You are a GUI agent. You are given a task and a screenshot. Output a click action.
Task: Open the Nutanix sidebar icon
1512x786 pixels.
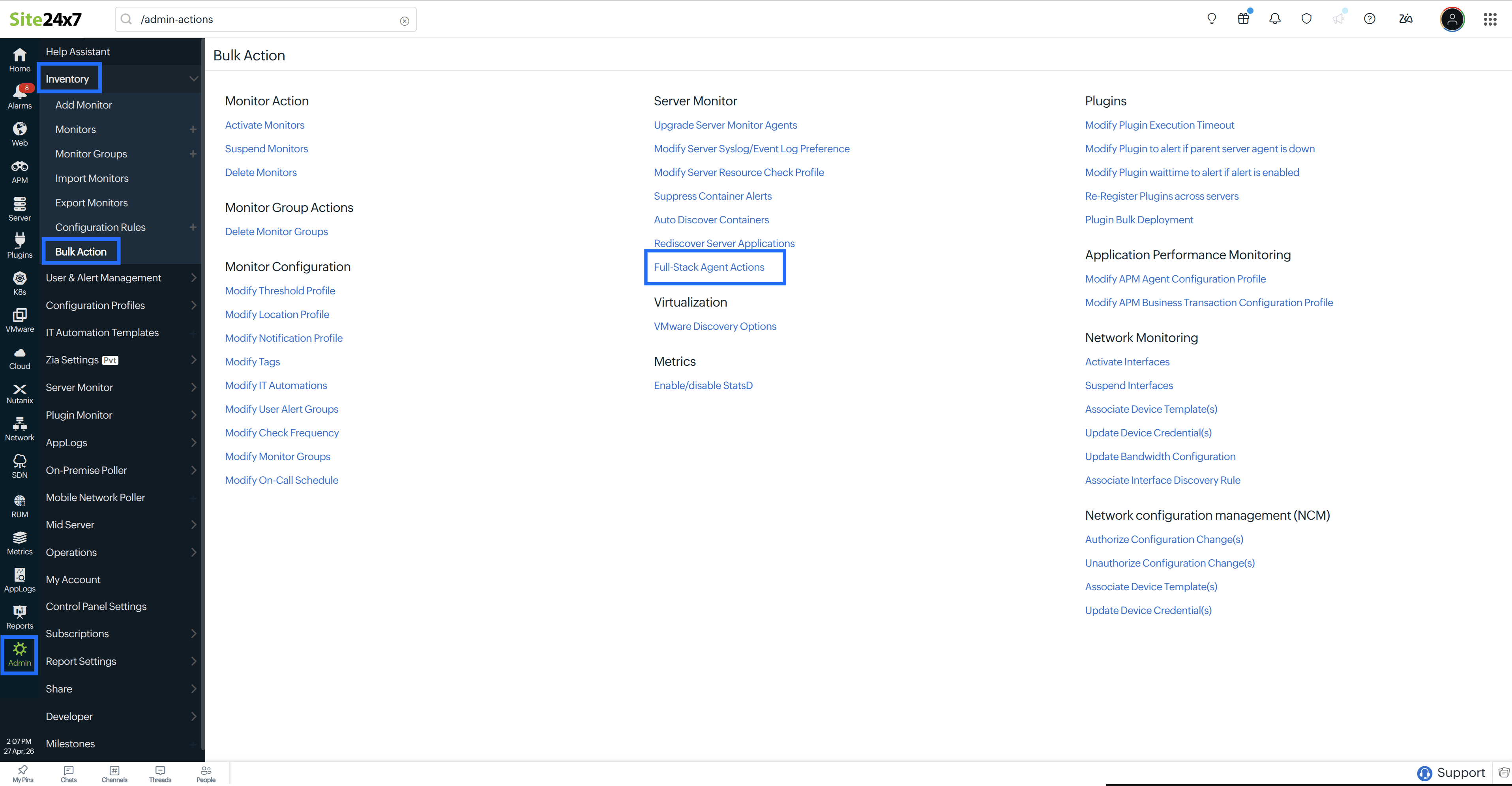pyautogui.click(x=19, y=394)
